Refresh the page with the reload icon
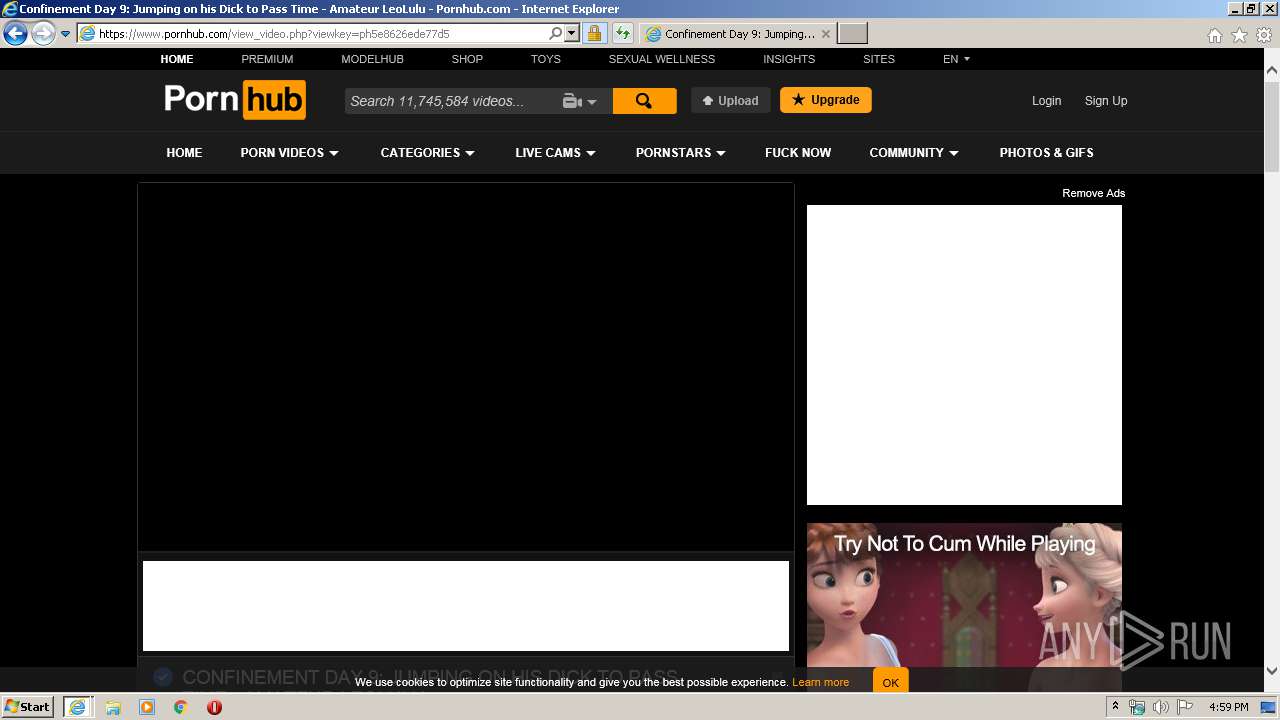The height and width of the screenshot is (720, 1280). (x=622, y=34)
